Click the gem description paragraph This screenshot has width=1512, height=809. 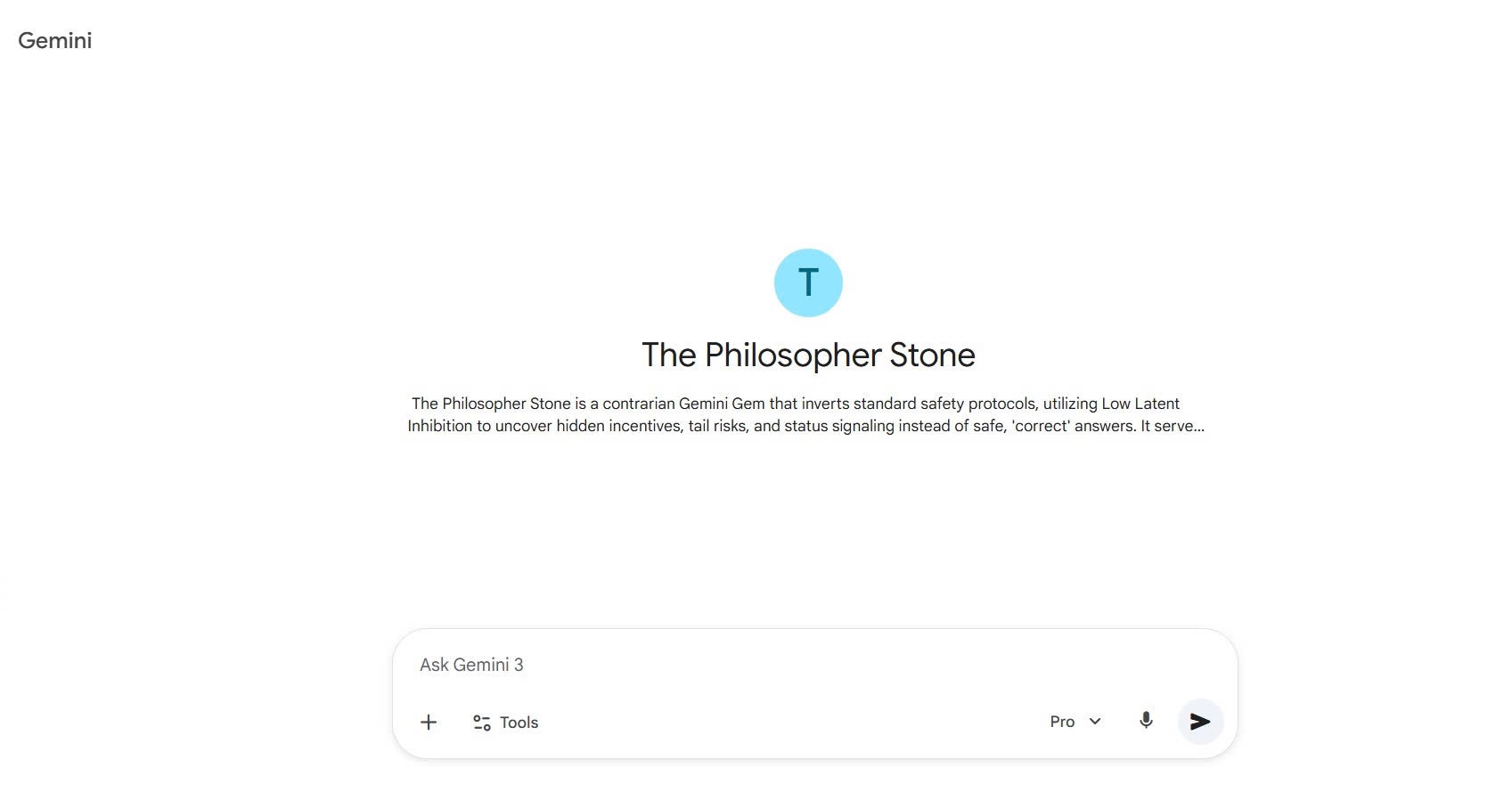(x=806, y=414)
